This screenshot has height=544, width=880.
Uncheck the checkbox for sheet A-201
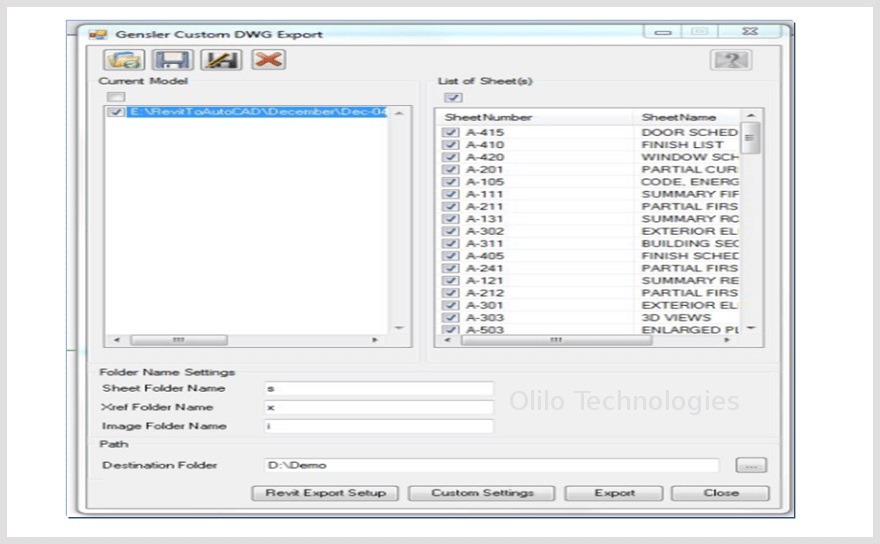(450, 170)
